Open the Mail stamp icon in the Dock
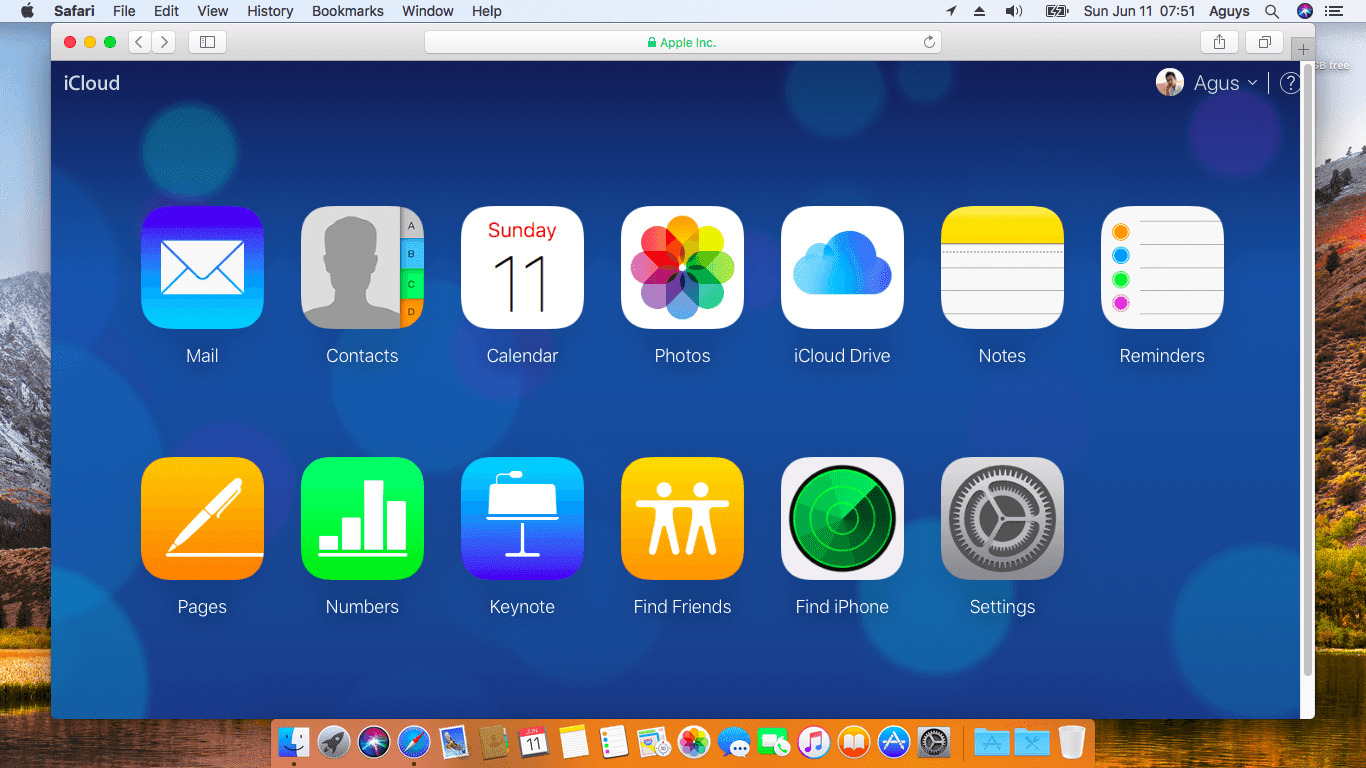The image size is (1366, 768). click(453, 742)
